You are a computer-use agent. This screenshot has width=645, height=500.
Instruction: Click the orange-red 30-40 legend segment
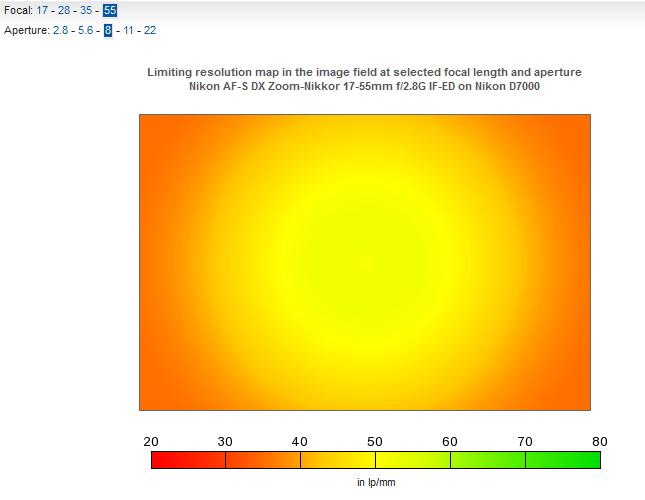pos(263,460)
